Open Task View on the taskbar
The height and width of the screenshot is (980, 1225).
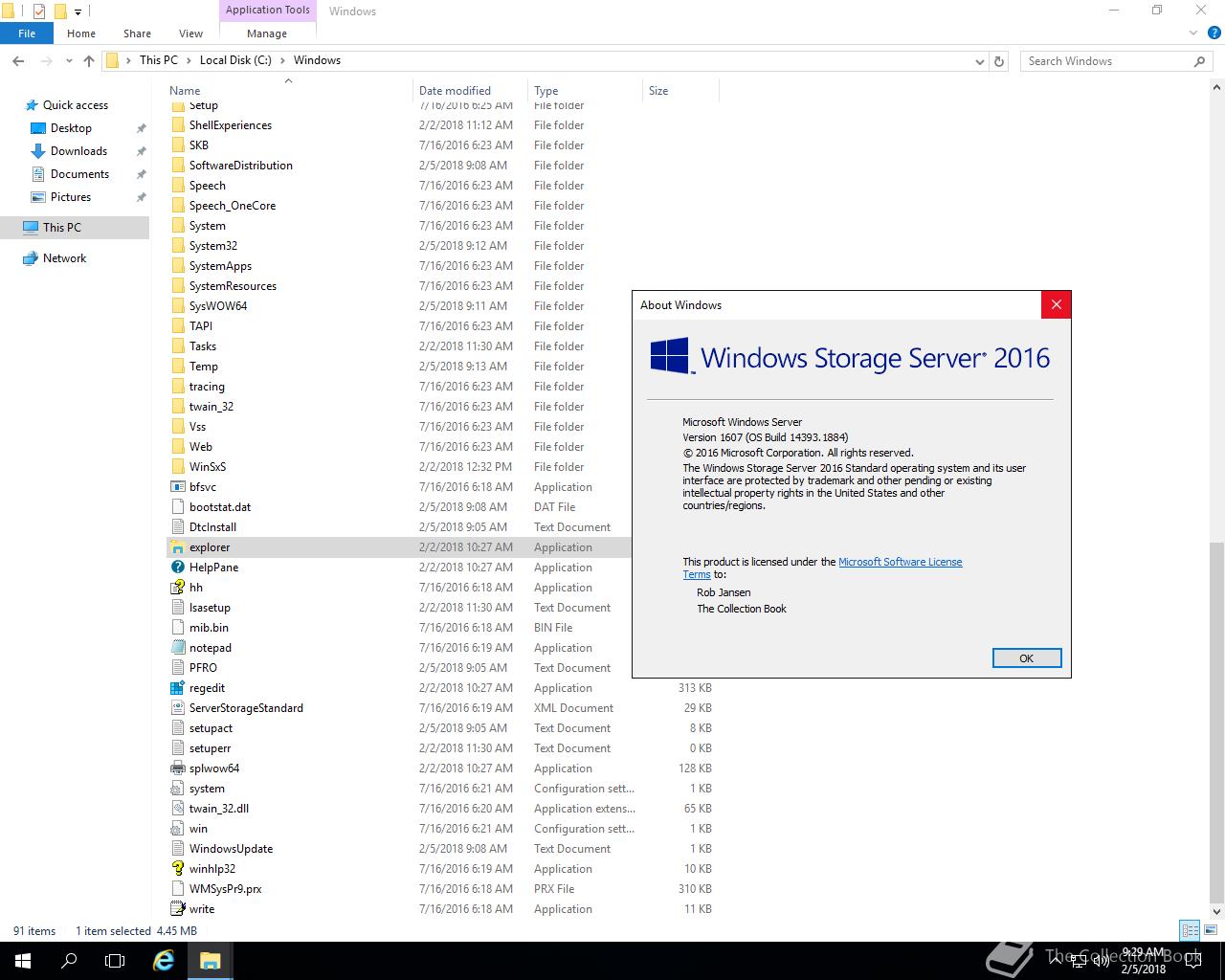115,961
